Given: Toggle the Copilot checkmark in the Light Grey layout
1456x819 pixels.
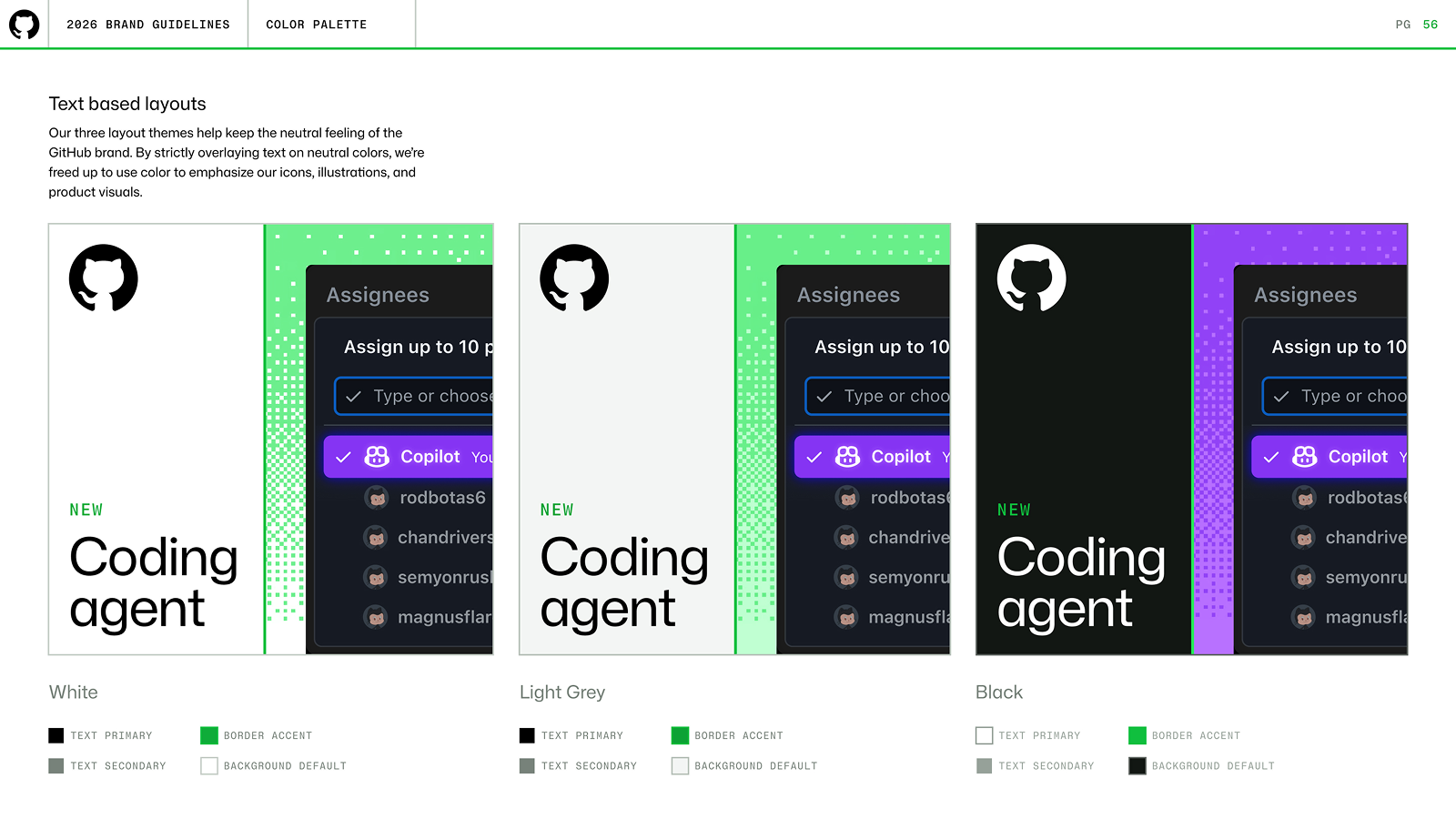Looking at the screenshot, I should click(x=814, y=457).
